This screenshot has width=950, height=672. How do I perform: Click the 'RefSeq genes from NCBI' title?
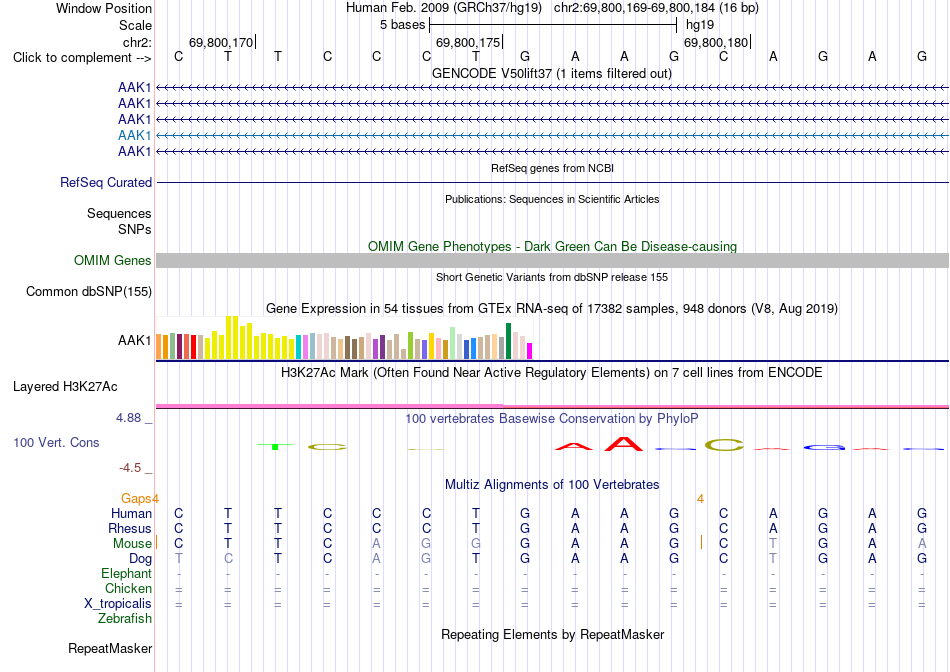tap(553, 168)
